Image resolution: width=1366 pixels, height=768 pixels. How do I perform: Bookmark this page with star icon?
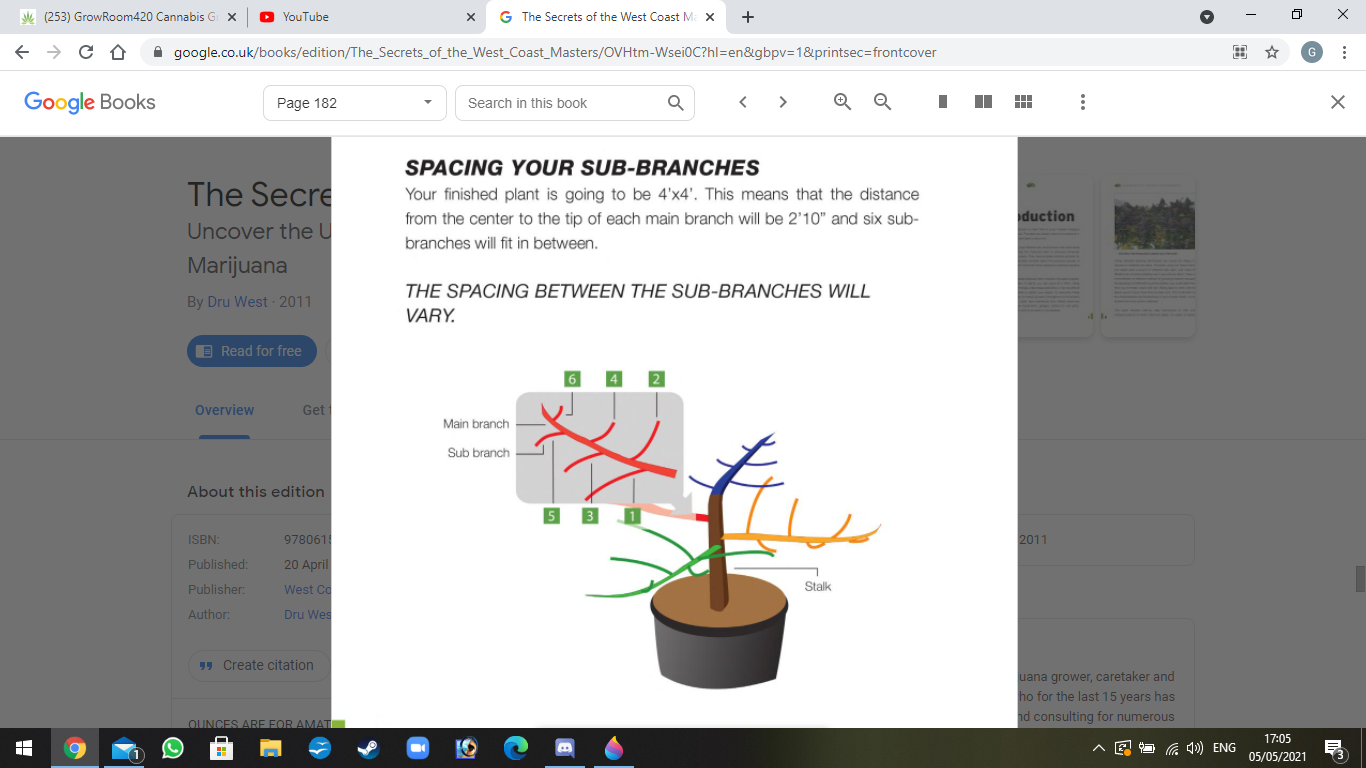click(x=1272, y=52)
